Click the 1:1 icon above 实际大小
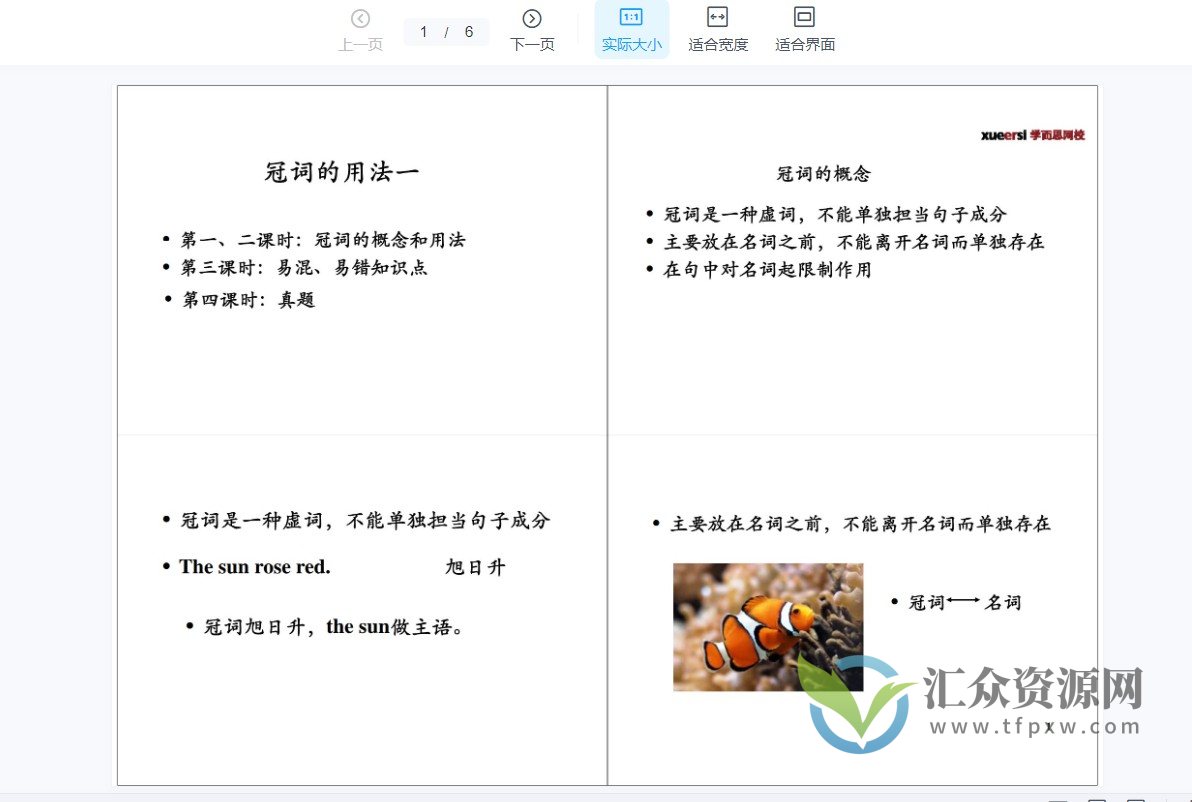1192x802 pixels. point(631,17)
